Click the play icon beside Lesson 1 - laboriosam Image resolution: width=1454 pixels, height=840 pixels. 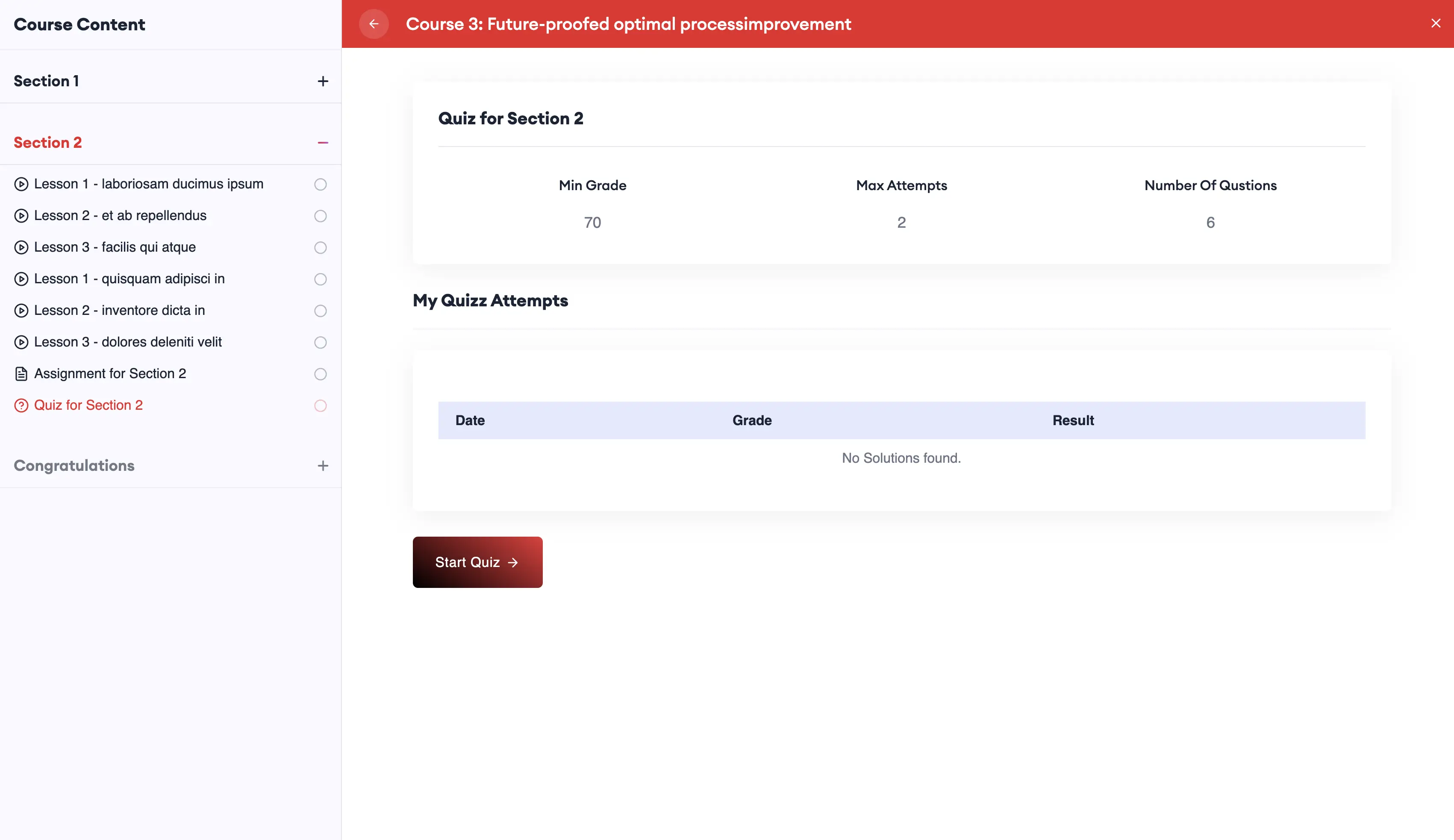point(21,184)
